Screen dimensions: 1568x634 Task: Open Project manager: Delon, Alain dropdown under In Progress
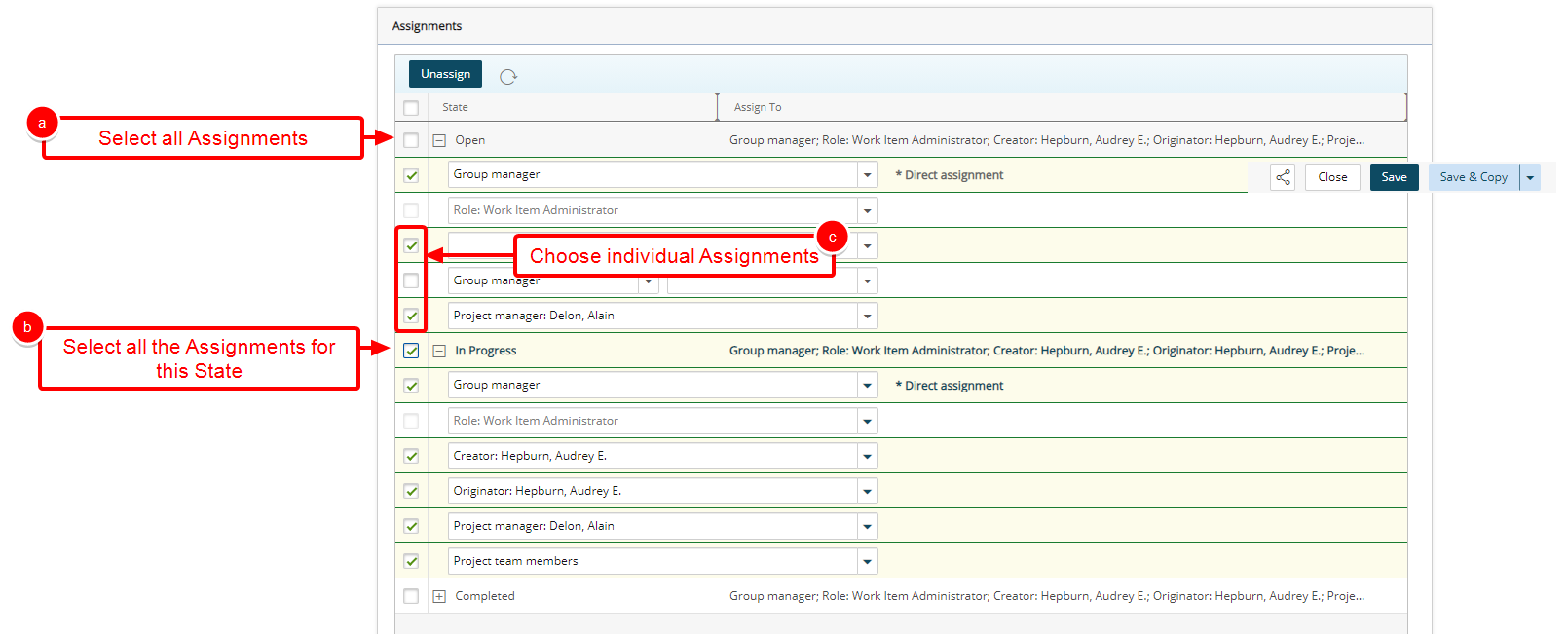point(867,526)
